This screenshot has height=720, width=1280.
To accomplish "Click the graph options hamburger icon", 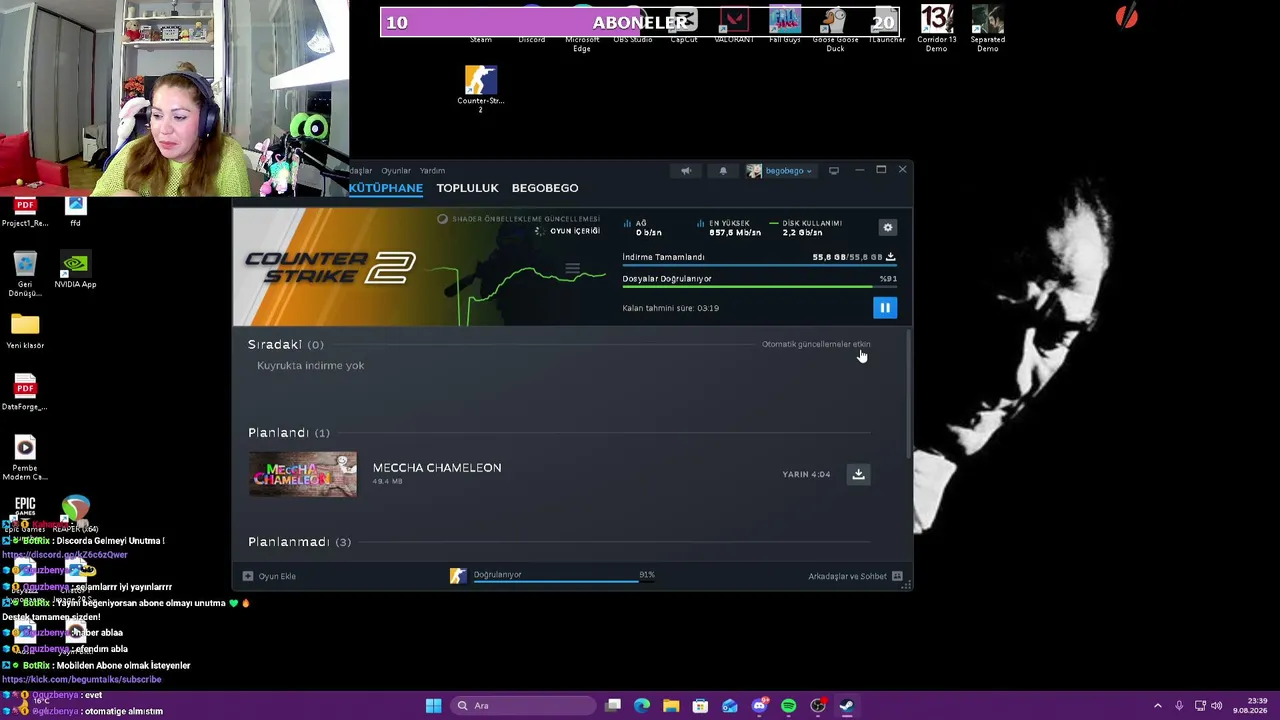I will pos(572,268).
